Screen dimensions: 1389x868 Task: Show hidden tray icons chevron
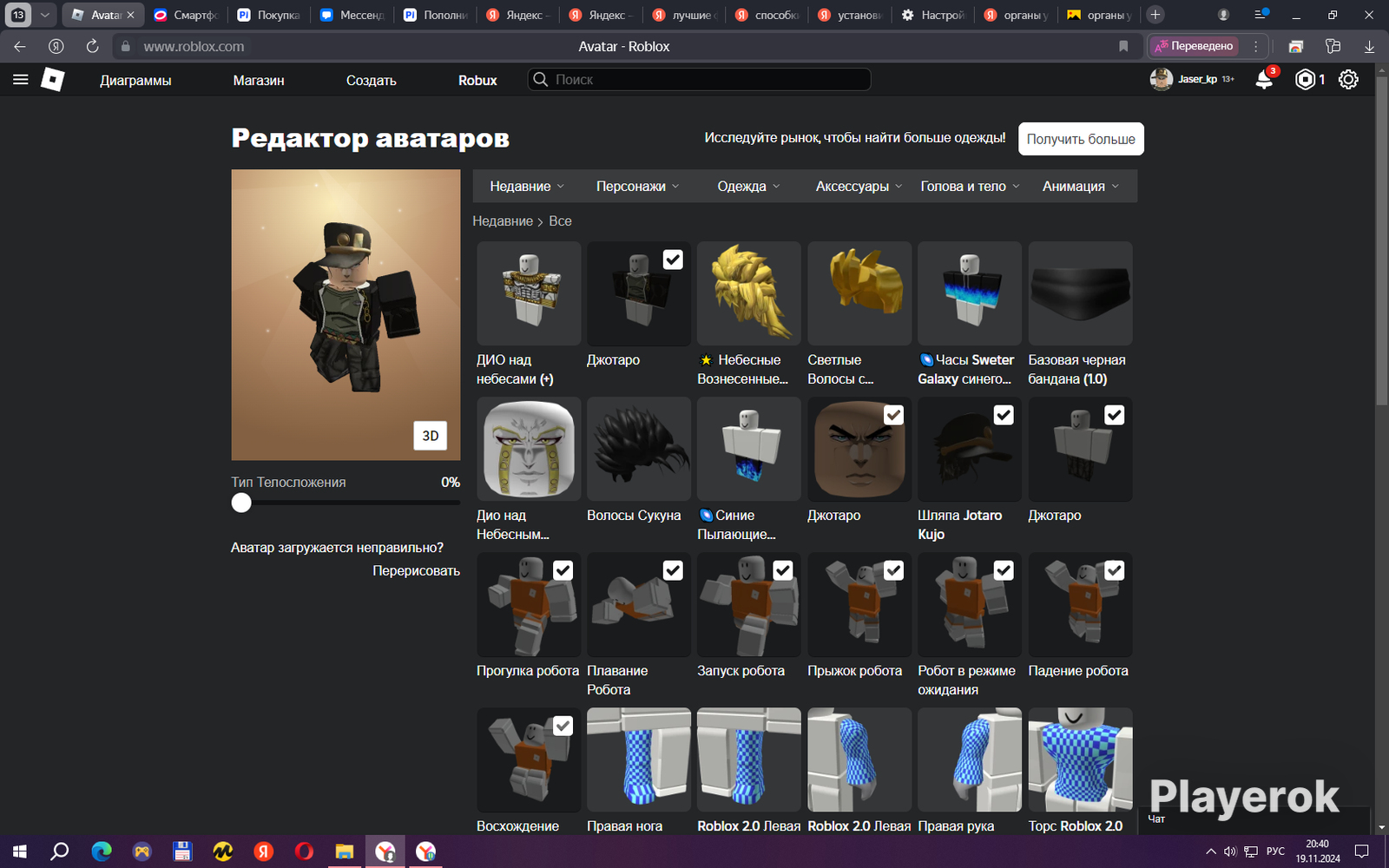1211,852
